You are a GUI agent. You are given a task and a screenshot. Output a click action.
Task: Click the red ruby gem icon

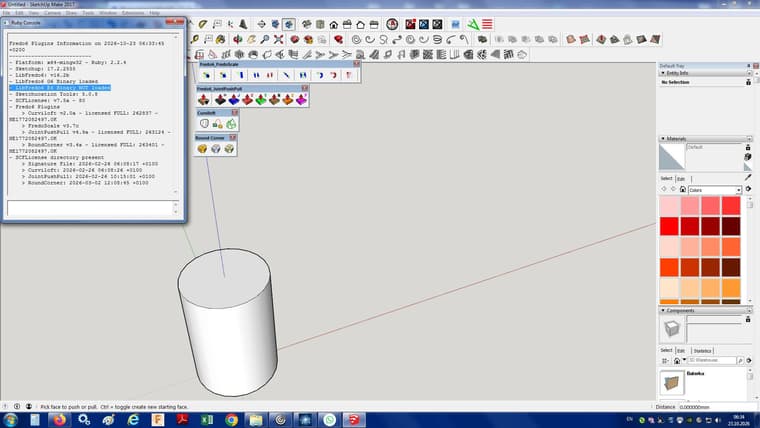point(338,39)
